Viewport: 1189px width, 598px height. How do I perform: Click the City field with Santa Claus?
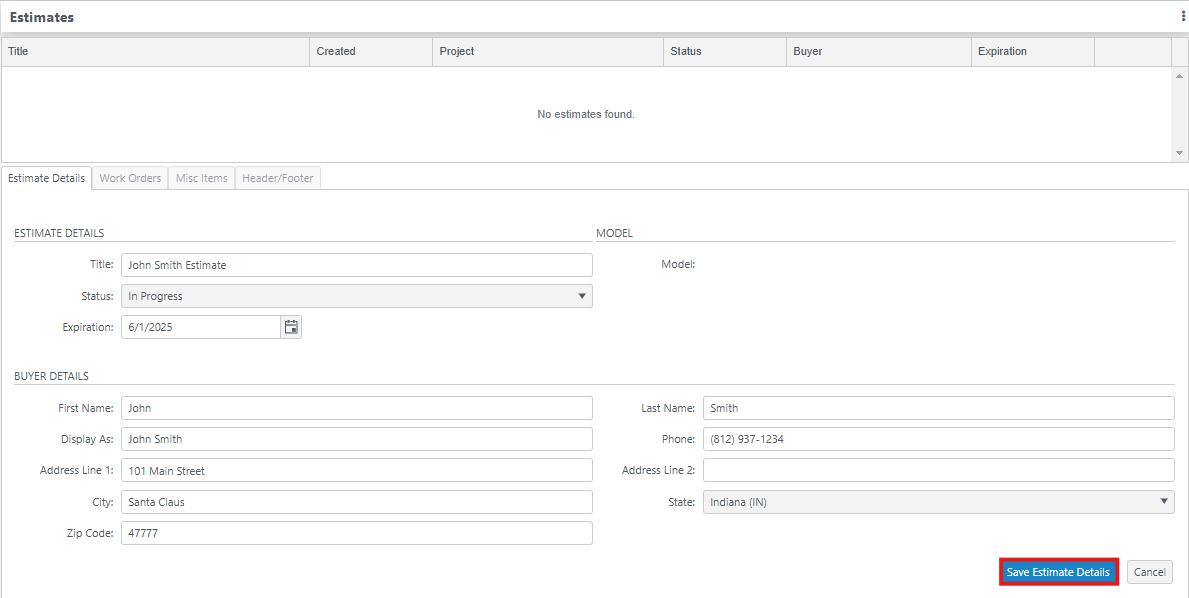click(356, 502)
